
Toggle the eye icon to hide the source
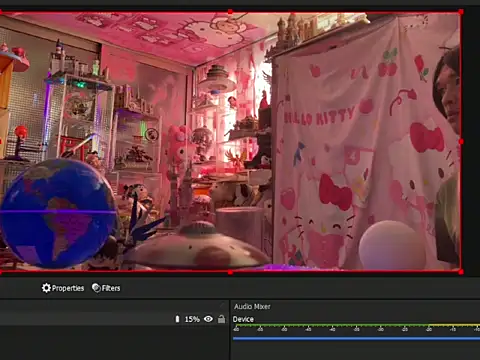click(x=208, y=319)
